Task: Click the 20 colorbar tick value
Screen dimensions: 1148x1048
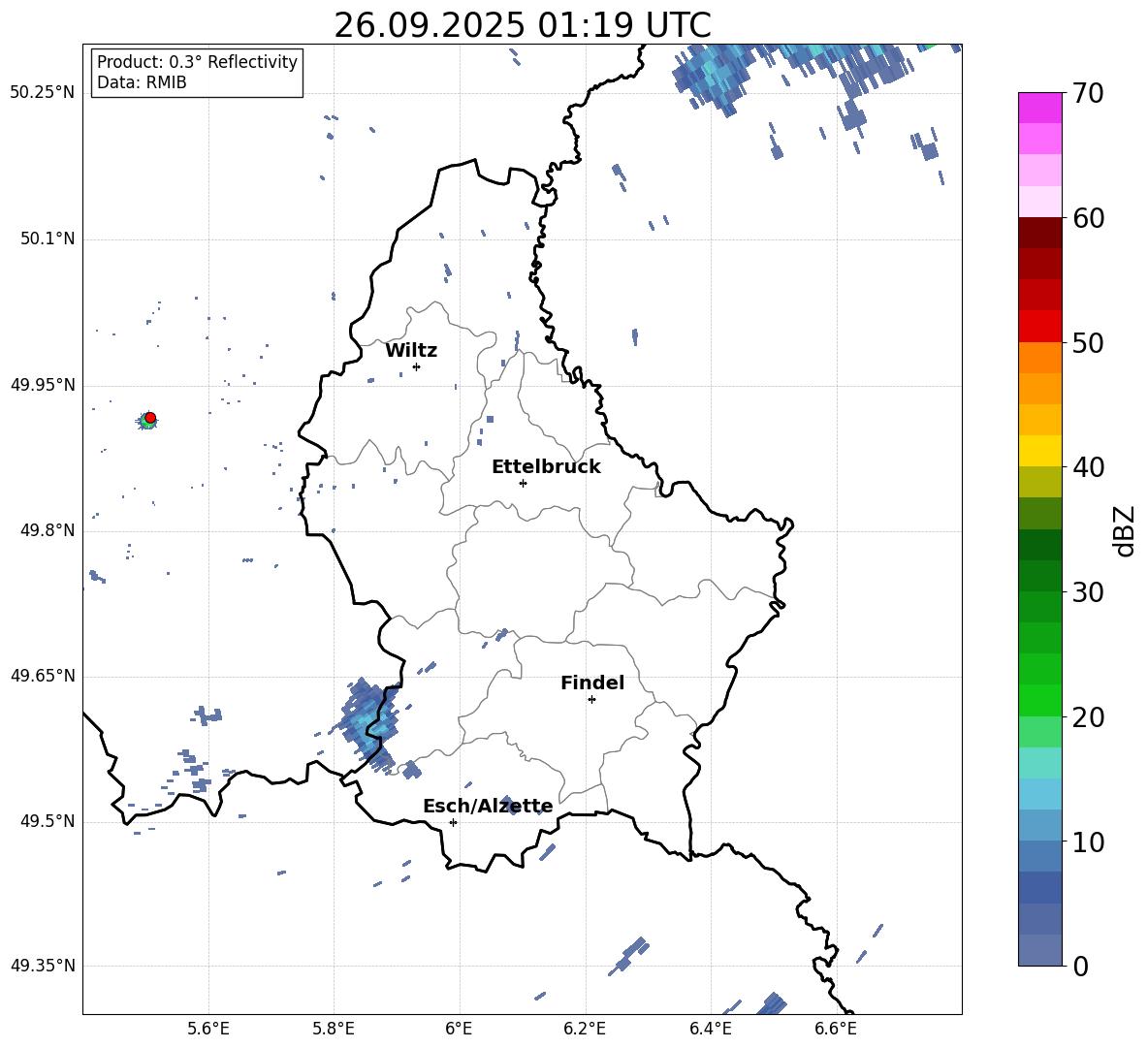Action: (1088, 717)
